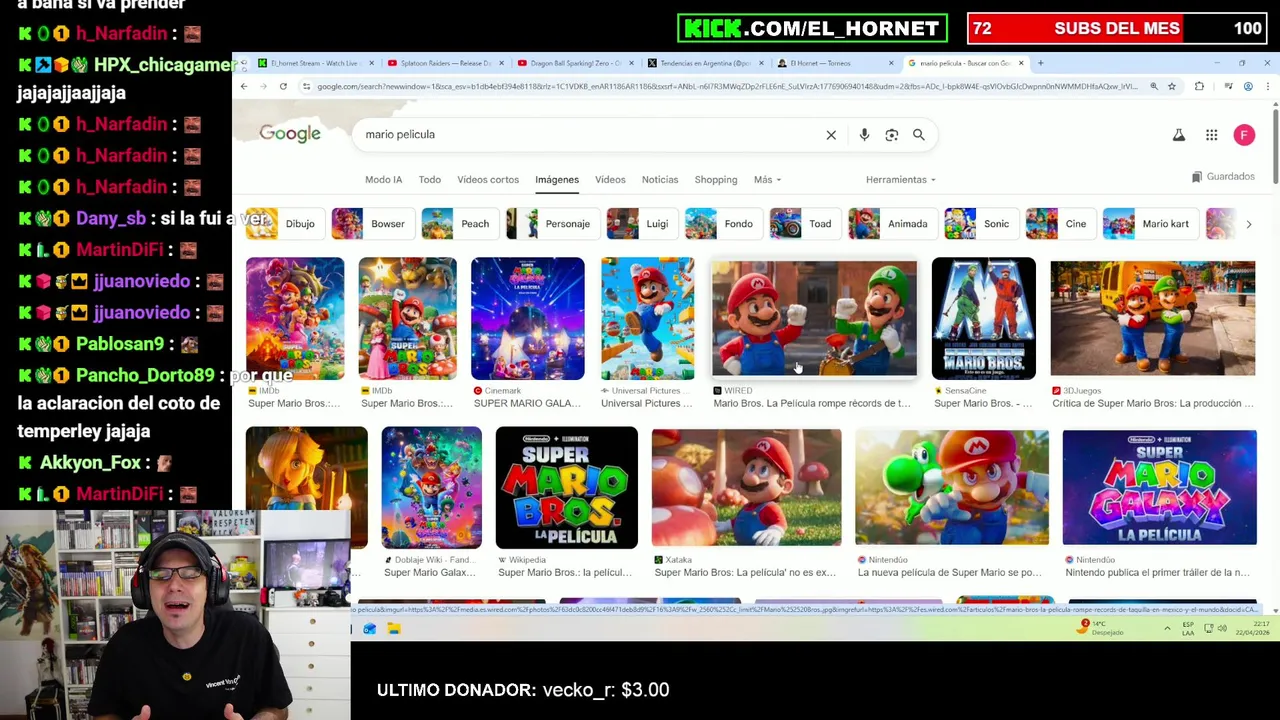Viewport: 1280px width, 720px height.
Task: Filter images by Luigi chip
Action: (641, 224)
